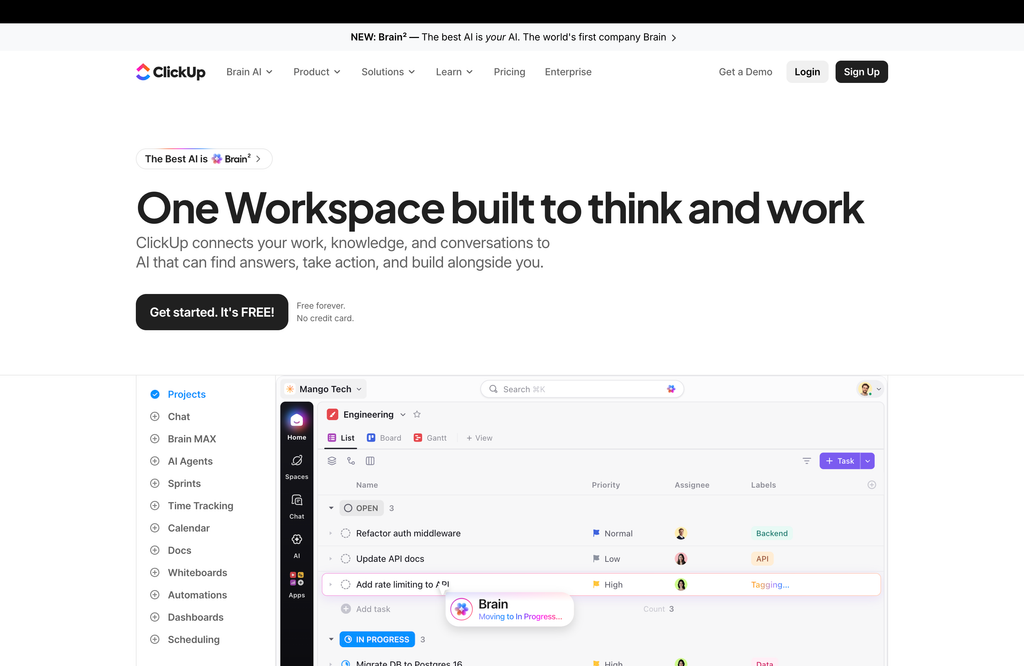The width and height of the screenshot is (1024, 666).
Task: Click the plus icon beside AI Agents
Action: 155,461
